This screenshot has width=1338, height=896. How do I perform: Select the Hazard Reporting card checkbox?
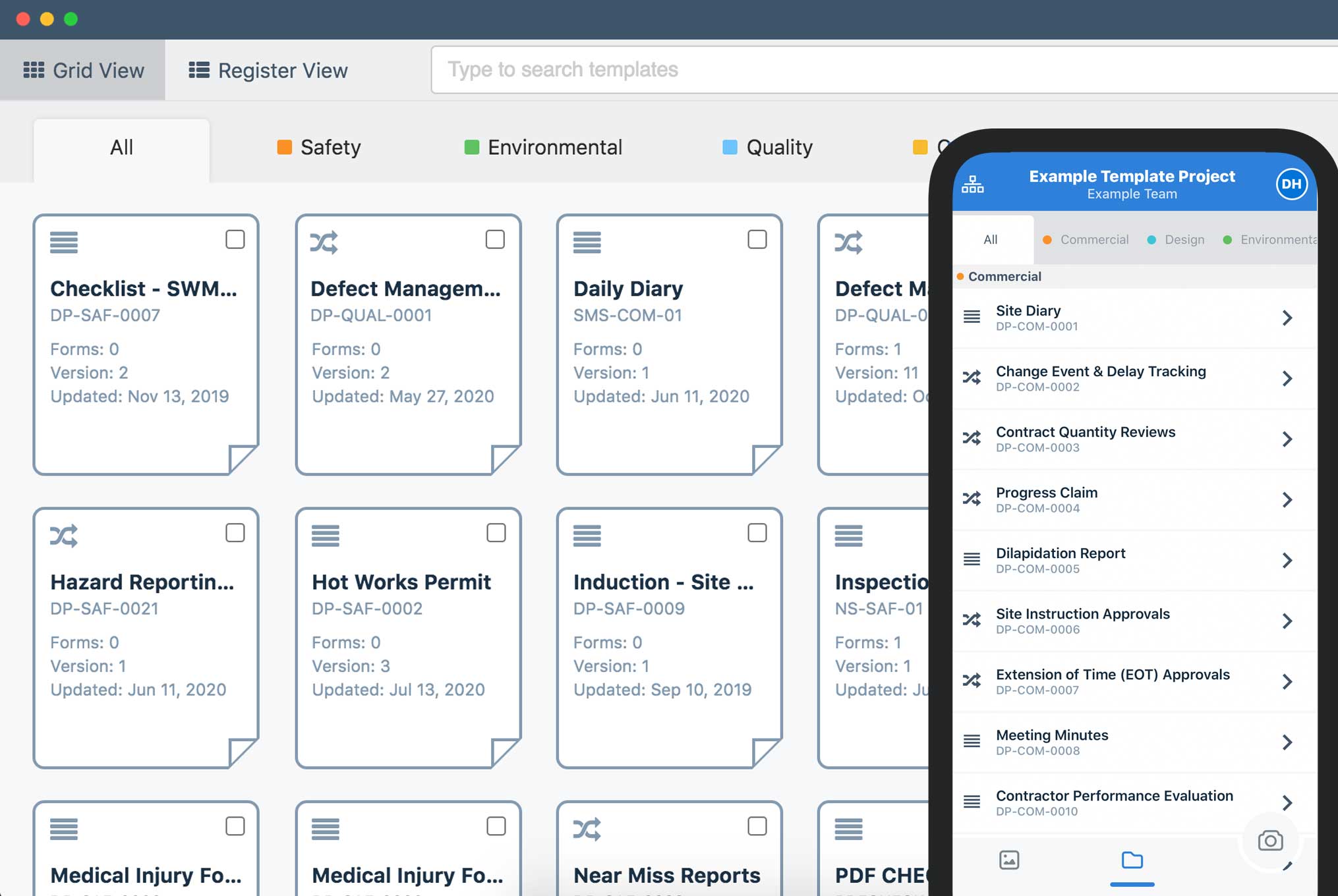(235, 532)
